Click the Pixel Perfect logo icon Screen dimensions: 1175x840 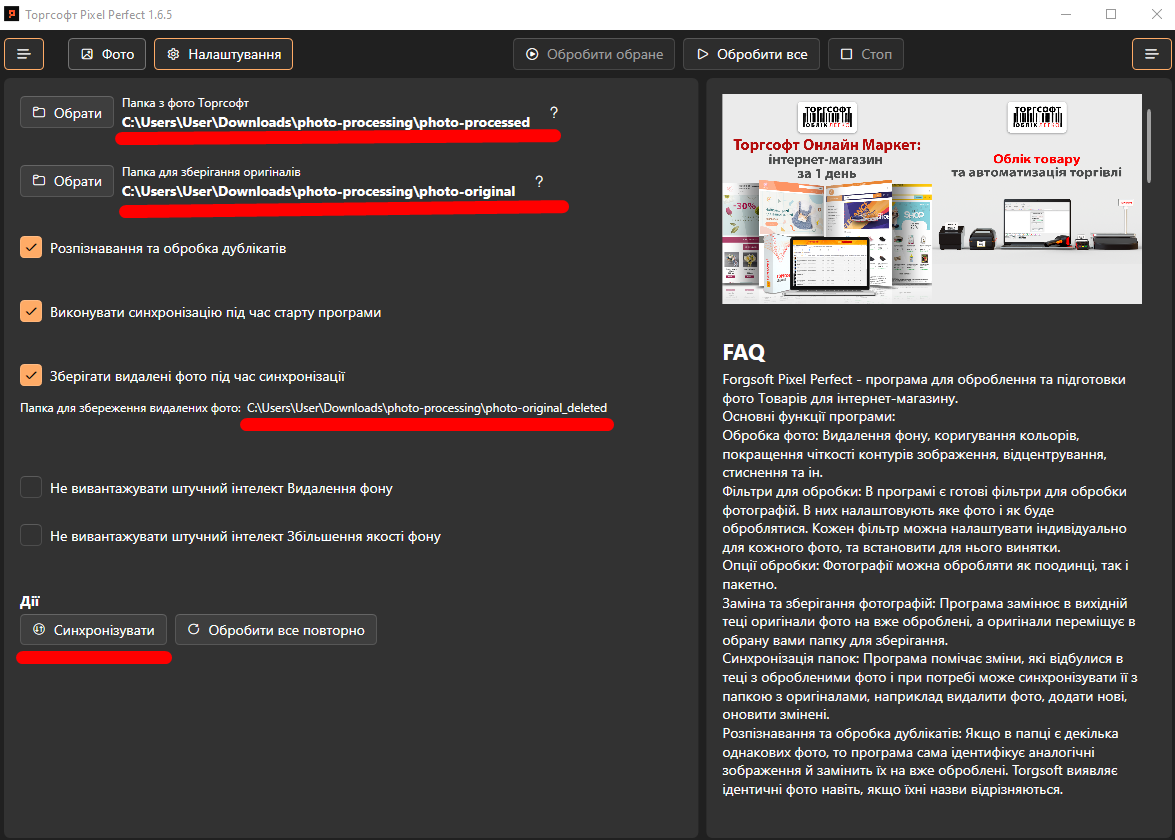click(13, 14)
